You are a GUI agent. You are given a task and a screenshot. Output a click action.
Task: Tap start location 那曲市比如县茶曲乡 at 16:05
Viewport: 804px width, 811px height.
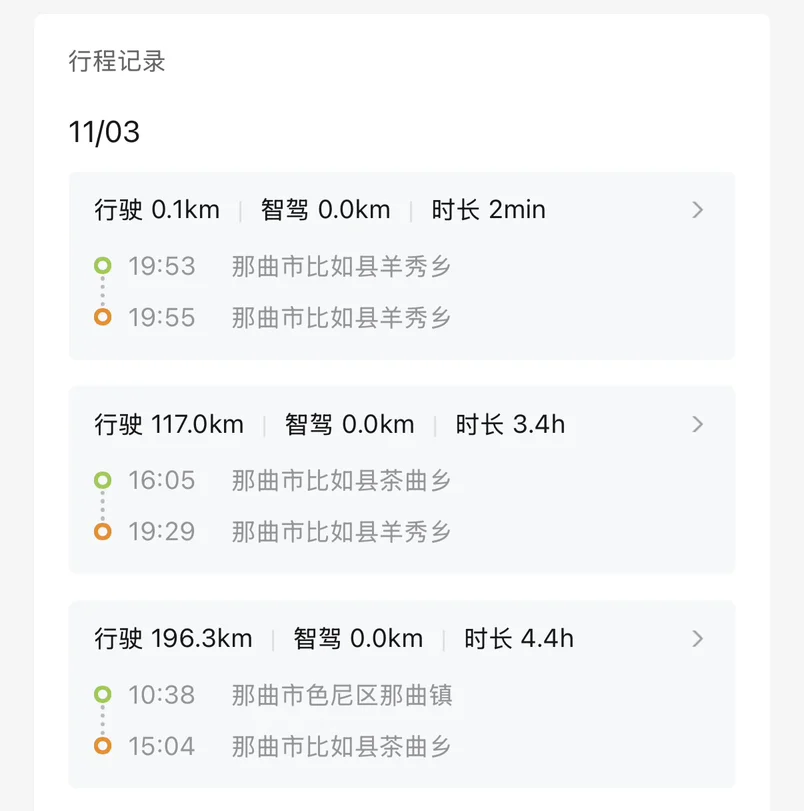point(342,481)
